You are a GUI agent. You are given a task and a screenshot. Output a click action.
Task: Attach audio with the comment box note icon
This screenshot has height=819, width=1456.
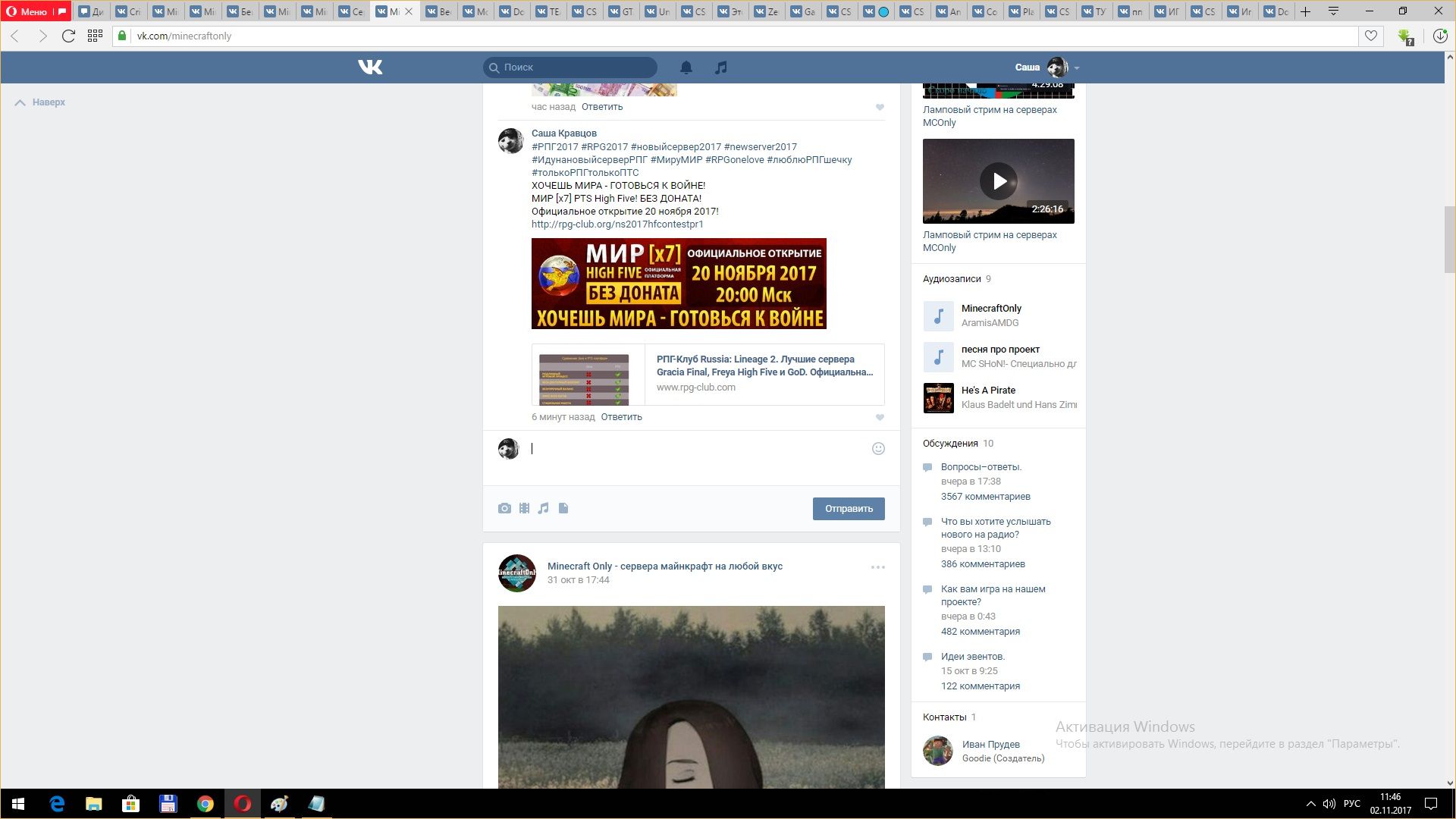click(x=543, y=508)
